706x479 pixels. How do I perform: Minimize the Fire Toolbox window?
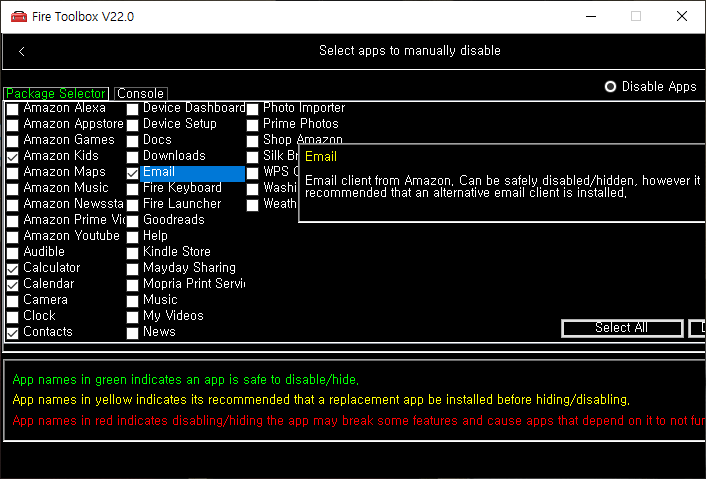(x=591, y=17)
